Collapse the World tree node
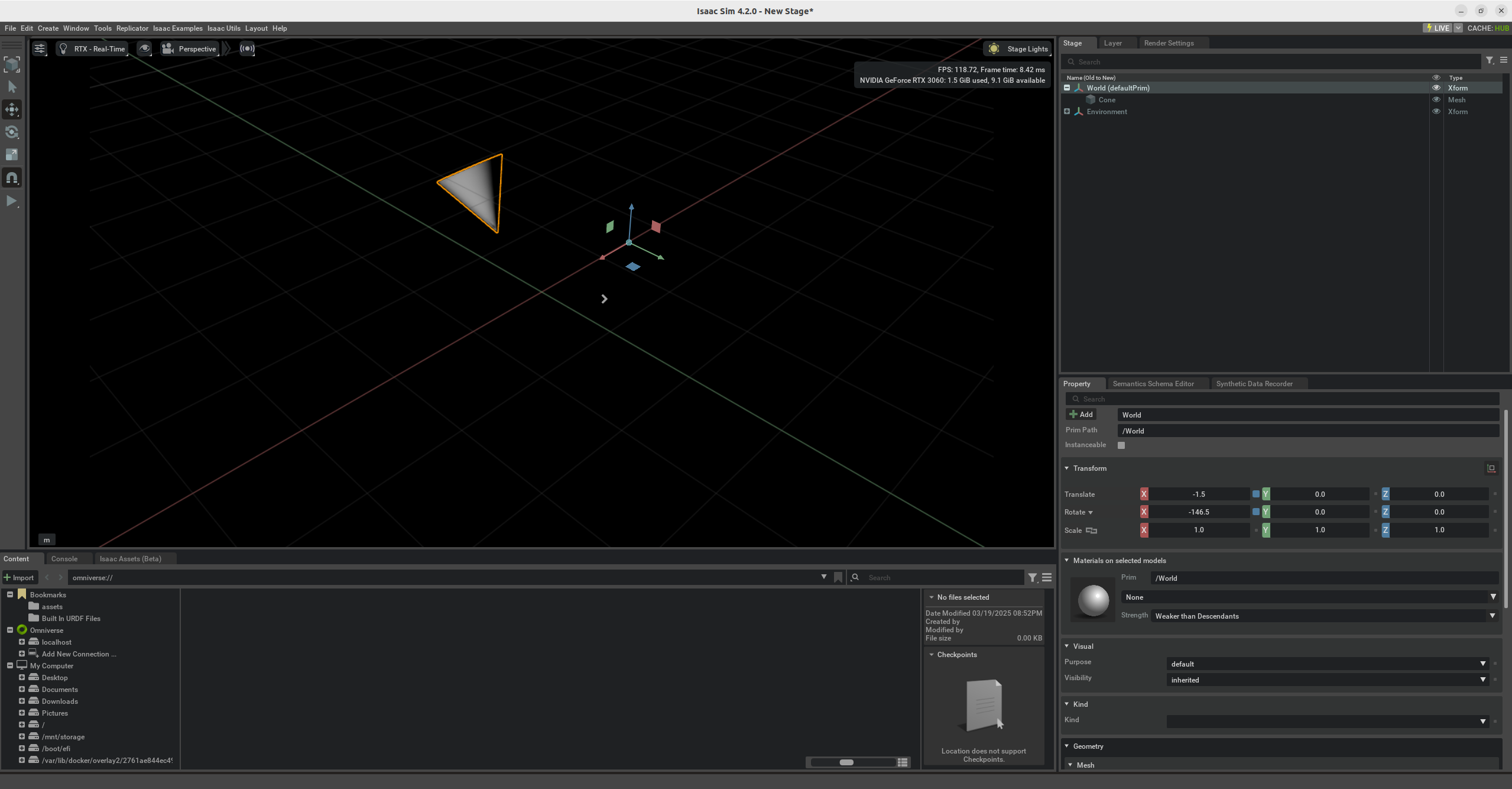The width and height of the screenshot is (1512, 789). coord(1067,88)
